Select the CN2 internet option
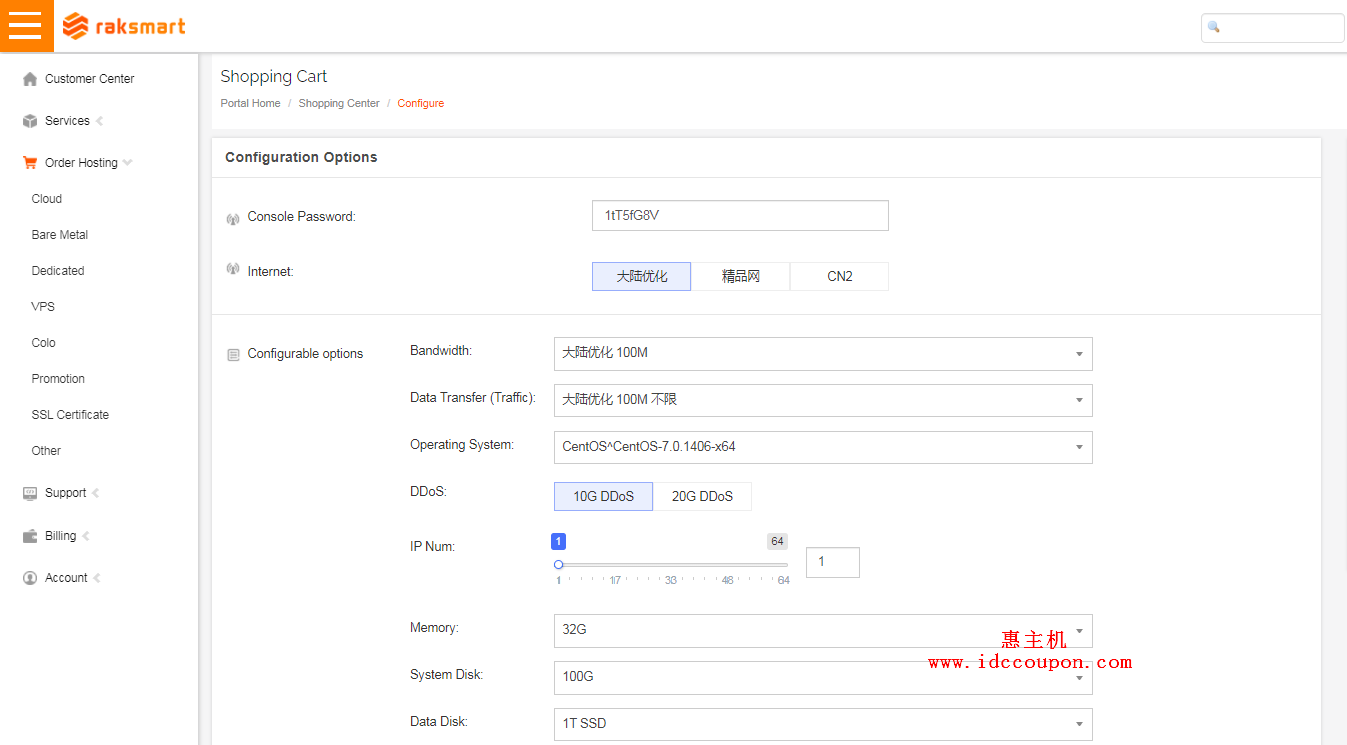The height and width of the screenshot is (745, 1347). pyautogui.click(x=839, y=277)
